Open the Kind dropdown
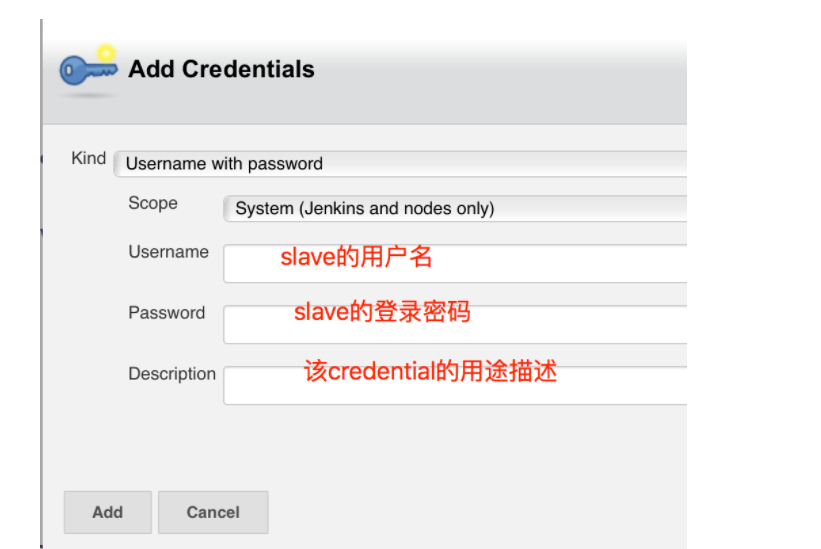Viewport: 821px width, 549px height. (x=400, y=164)
